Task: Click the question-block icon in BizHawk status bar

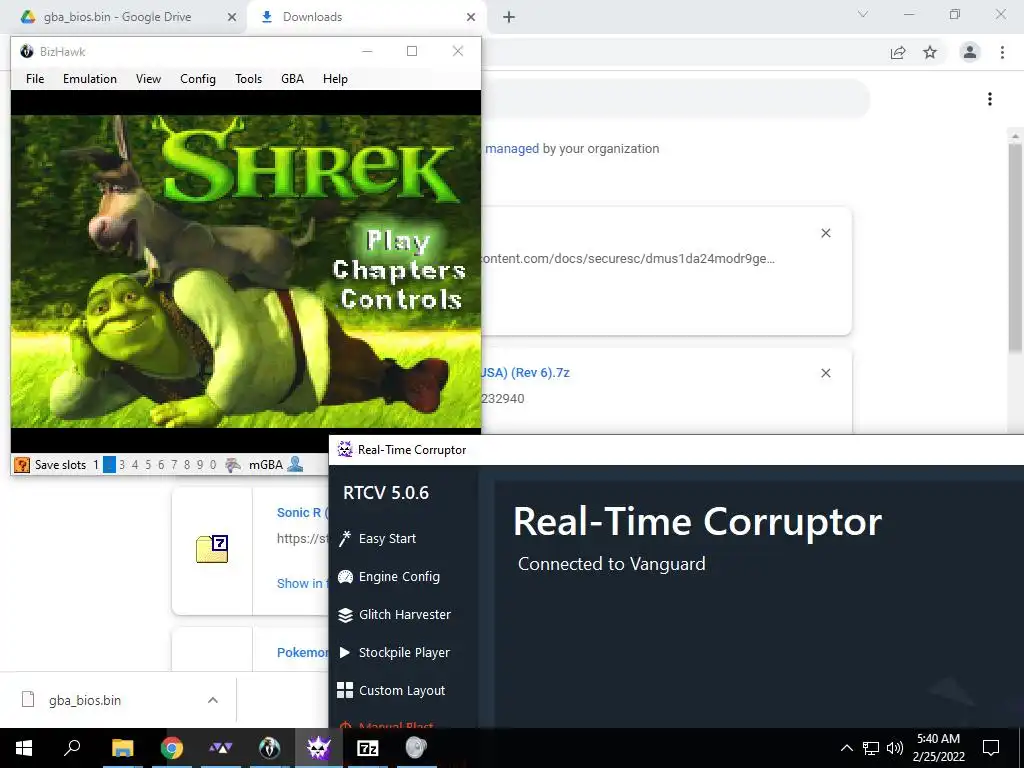Action: coord(22,465)
